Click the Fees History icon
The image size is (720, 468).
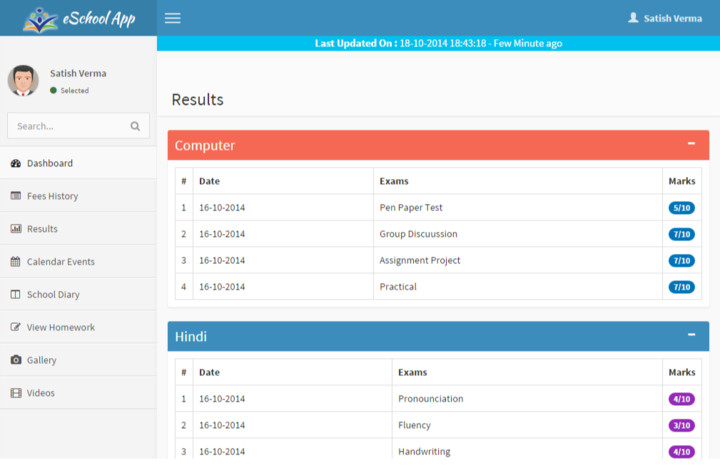click(x=16, y=196)
